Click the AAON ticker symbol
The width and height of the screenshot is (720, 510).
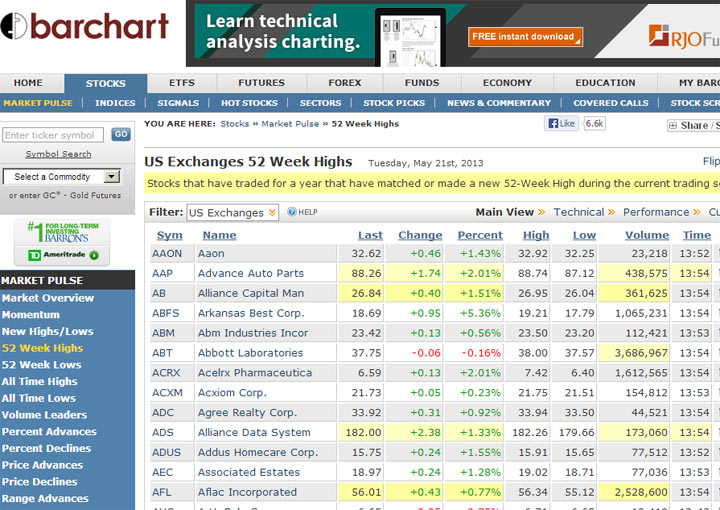click(167, 253)
